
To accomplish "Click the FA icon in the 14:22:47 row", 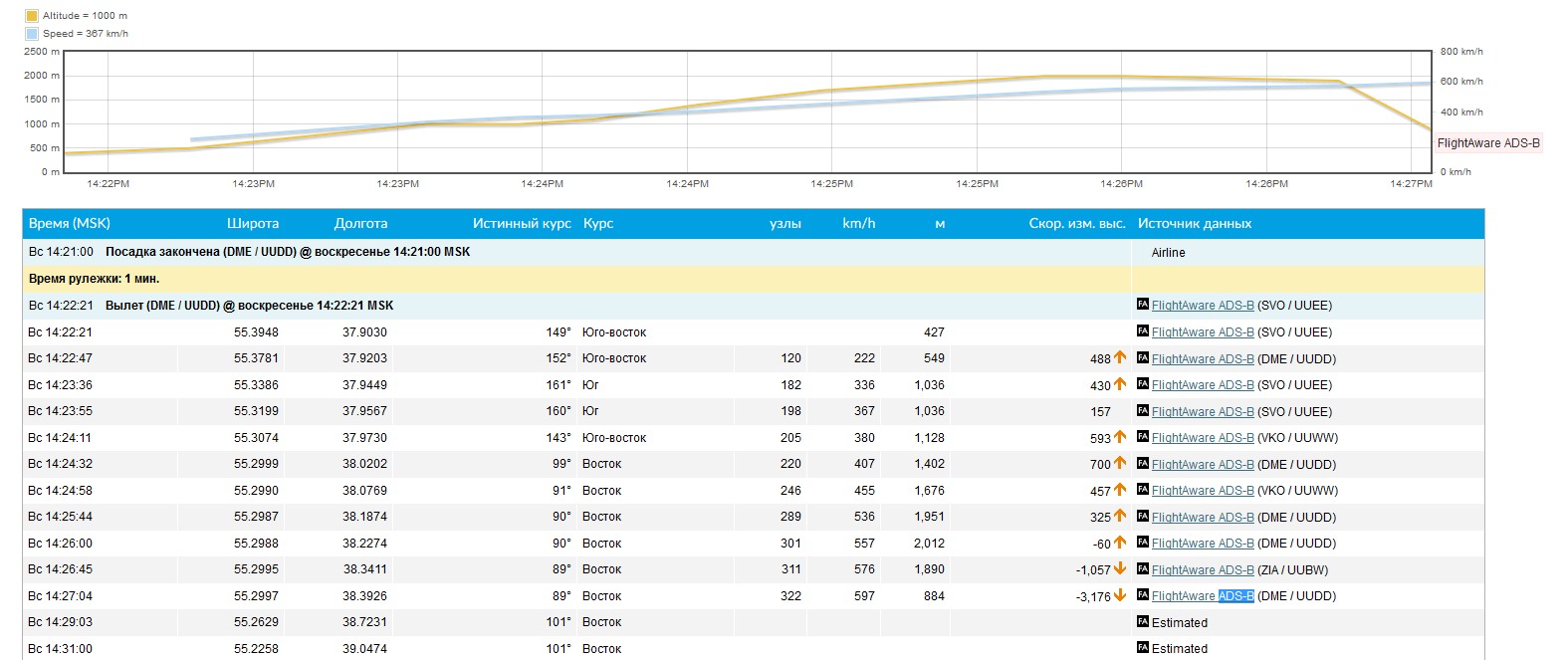I will (x=1143, y=358).
